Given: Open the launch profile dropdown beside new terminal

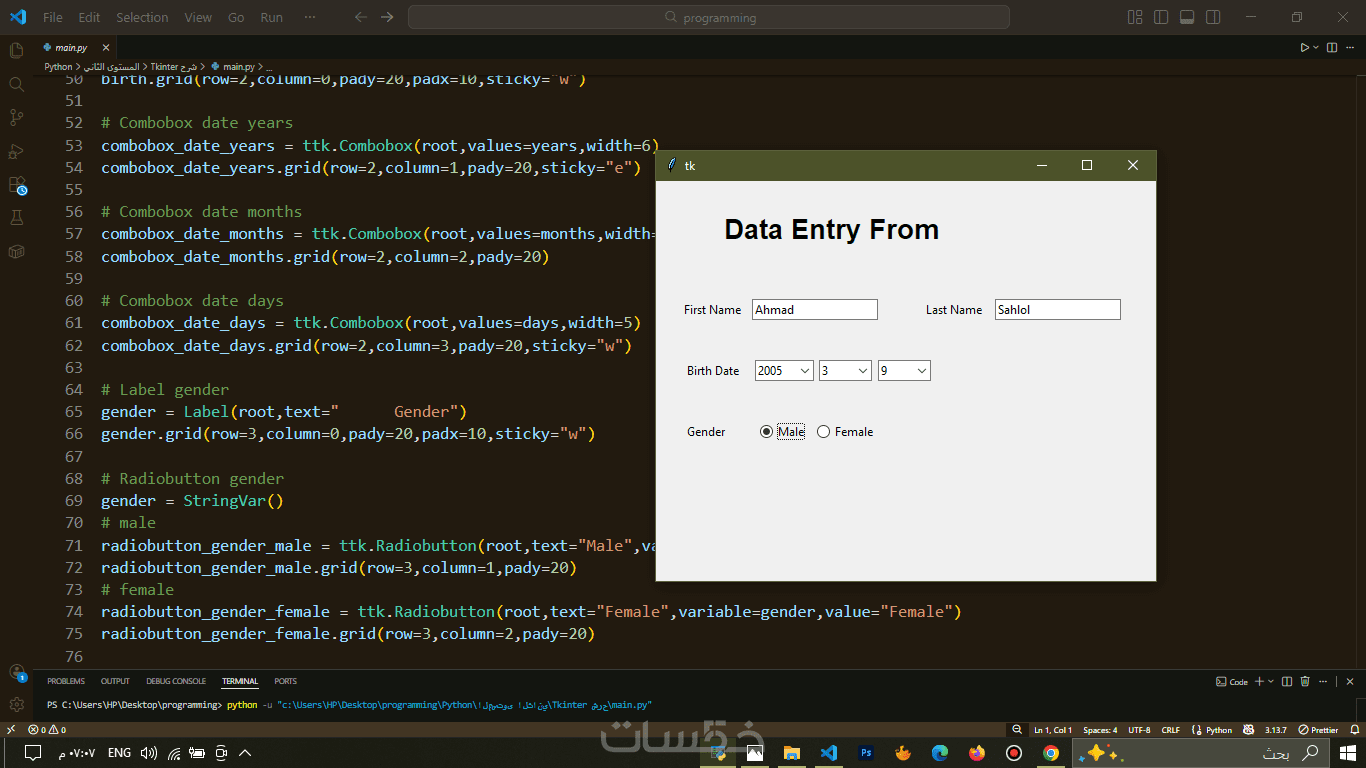Looking at the screenshot, I should [1270, 681].
